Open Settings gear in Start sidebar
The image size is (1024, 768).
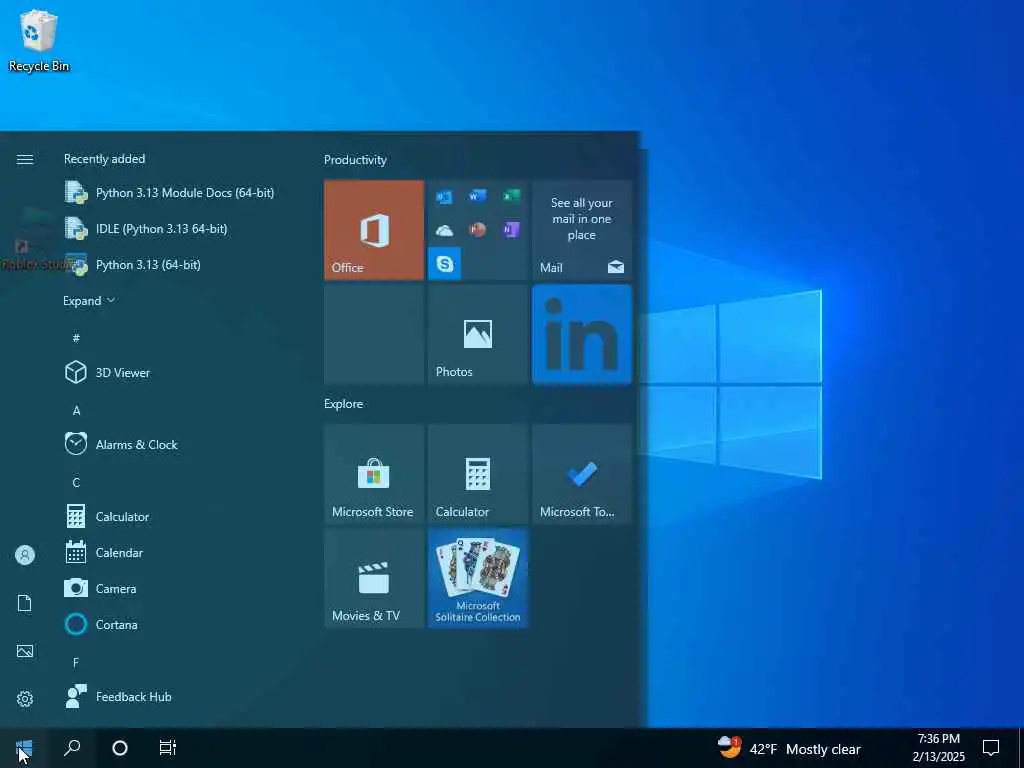(25, 699)
